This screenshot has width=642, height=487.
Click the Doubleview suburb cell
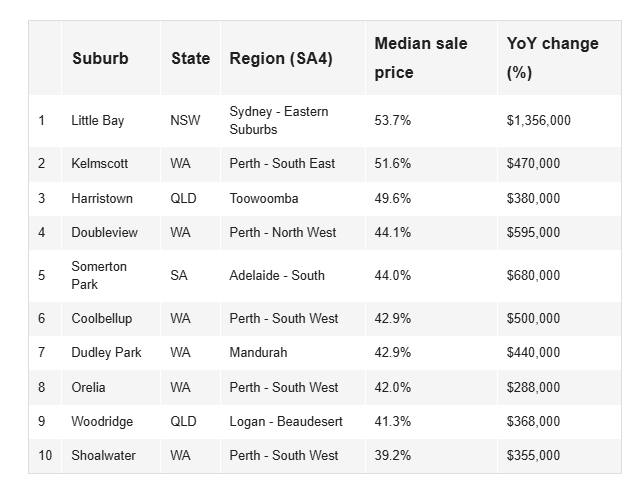(104, 232)
